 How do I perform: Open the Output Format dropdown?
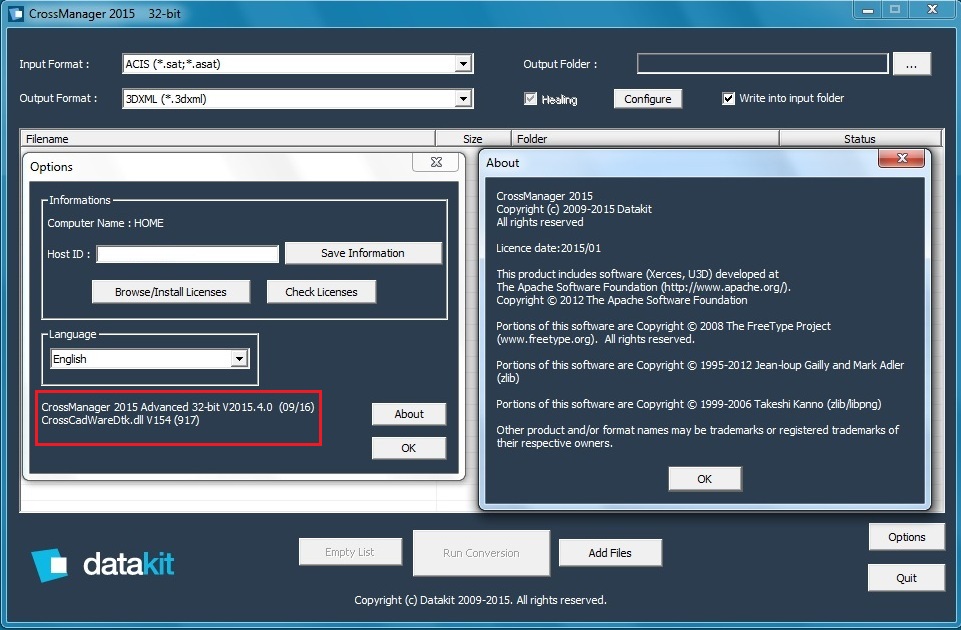463,99
